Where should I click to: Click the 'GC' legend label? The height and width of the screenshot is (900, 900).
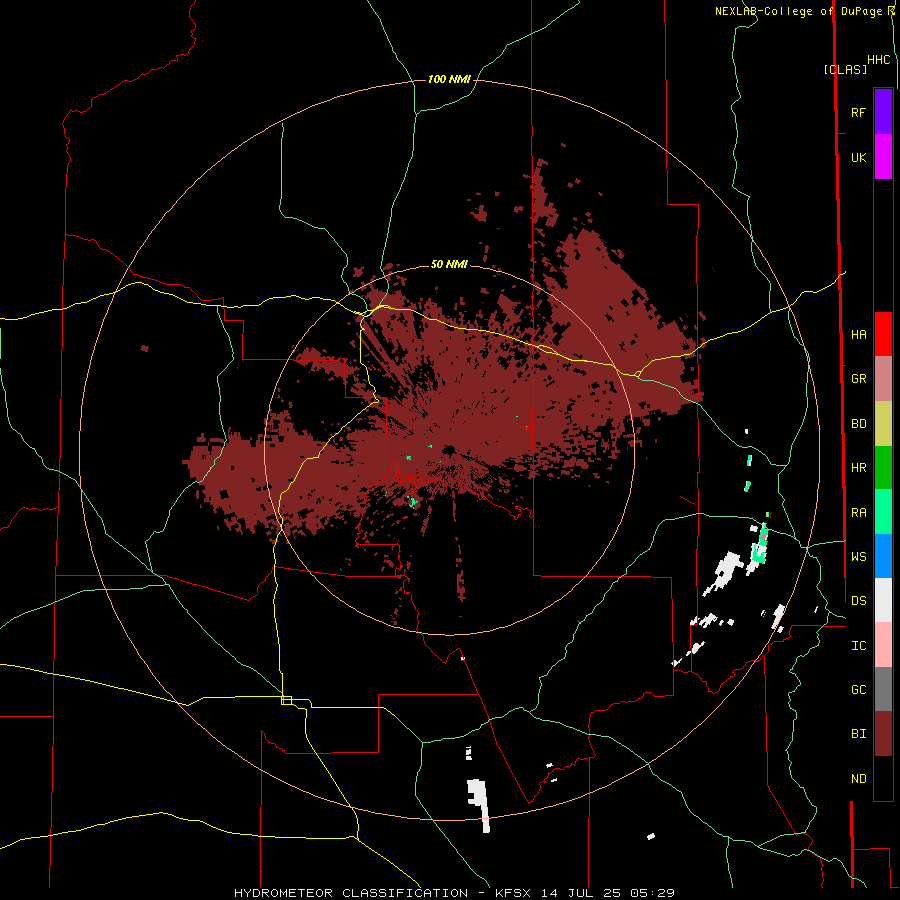[858, 690]
